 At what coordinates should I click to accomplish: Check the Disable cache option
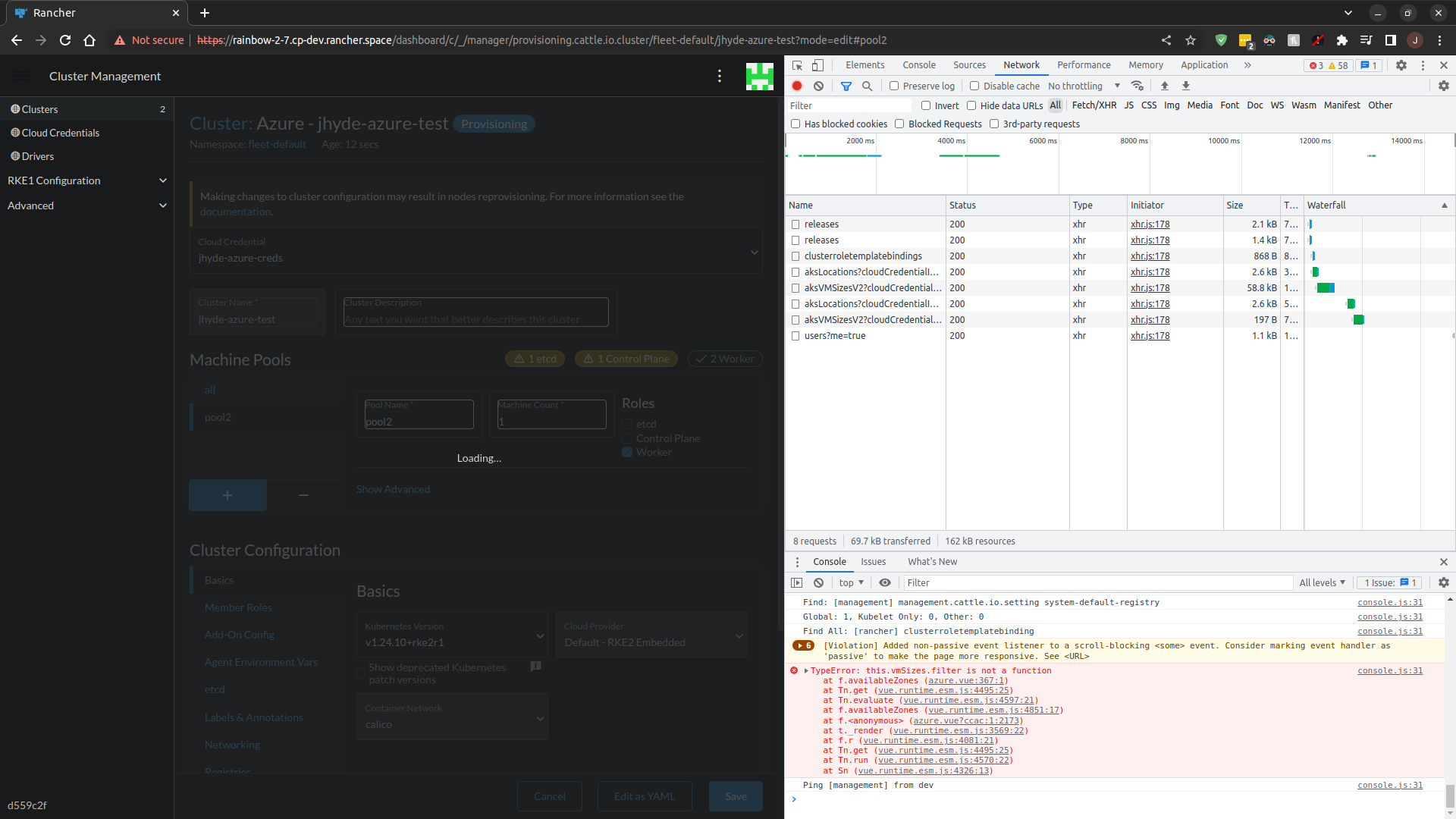[x=974, y=86]
